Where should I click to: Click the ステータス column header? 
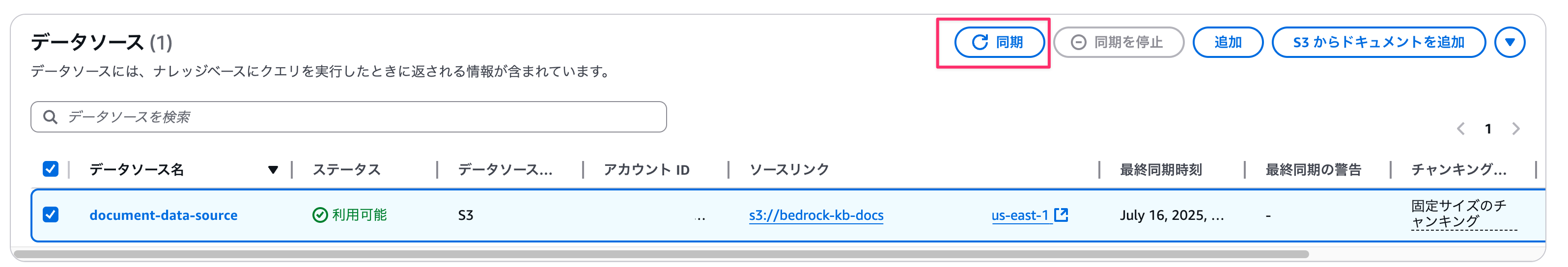346,170
